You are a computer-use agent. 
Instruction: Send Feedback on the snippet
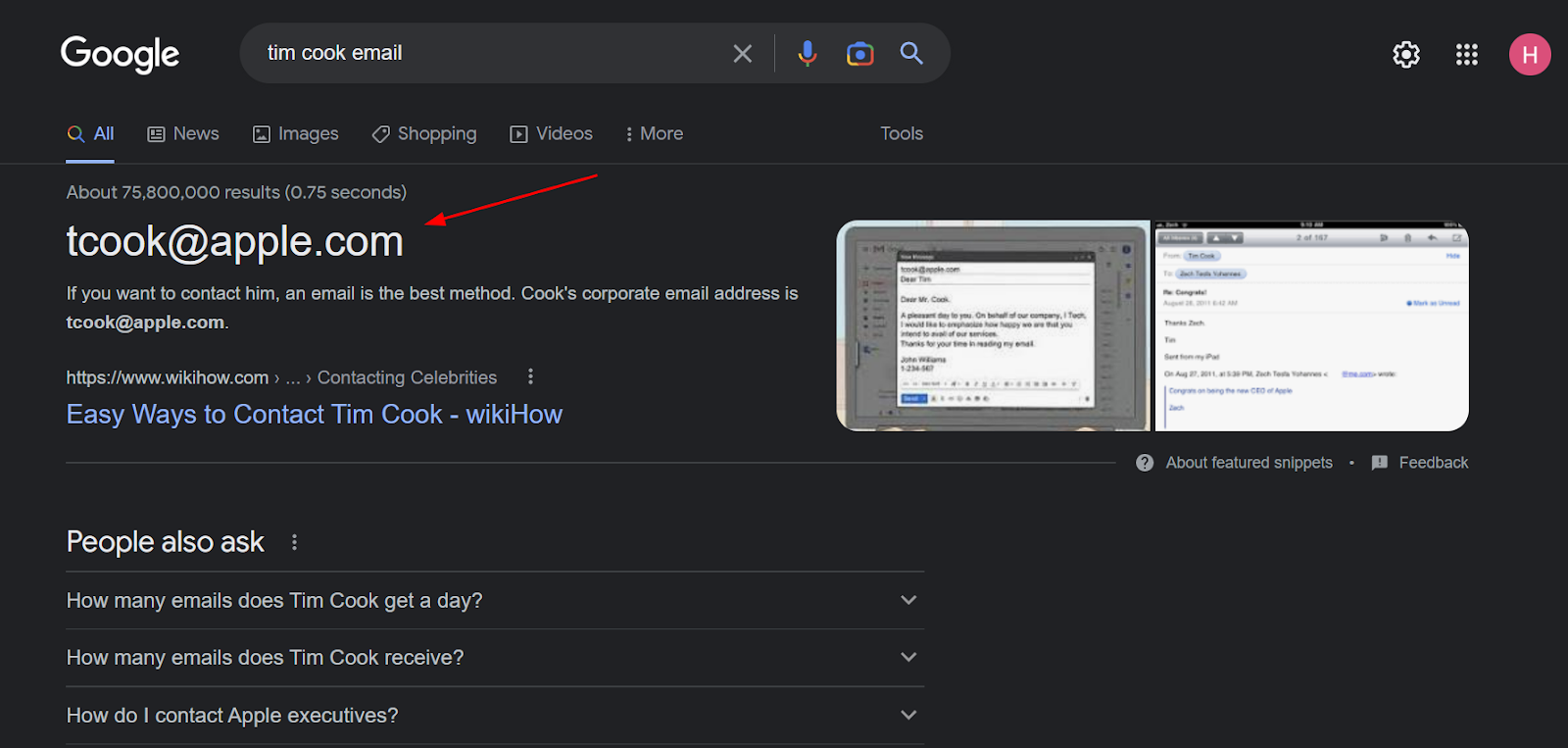[1434, 463]
